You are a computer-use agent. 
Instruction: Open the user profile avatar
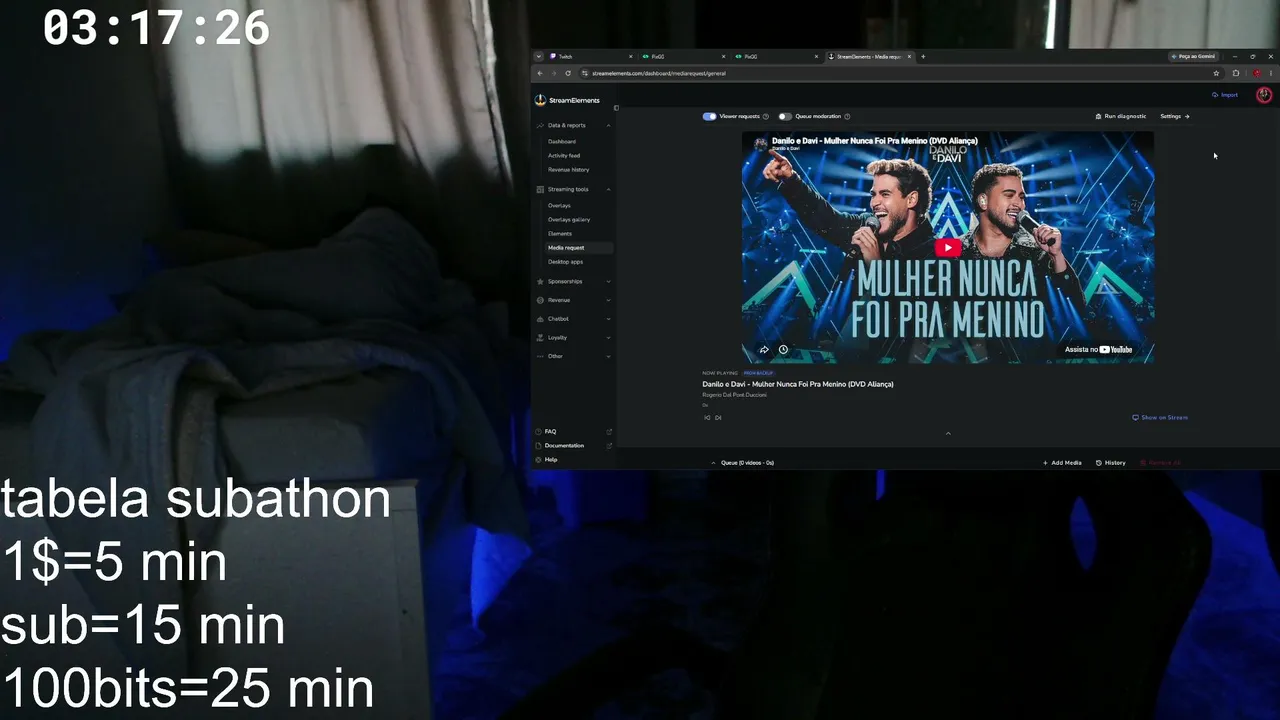coord(1264,95)
